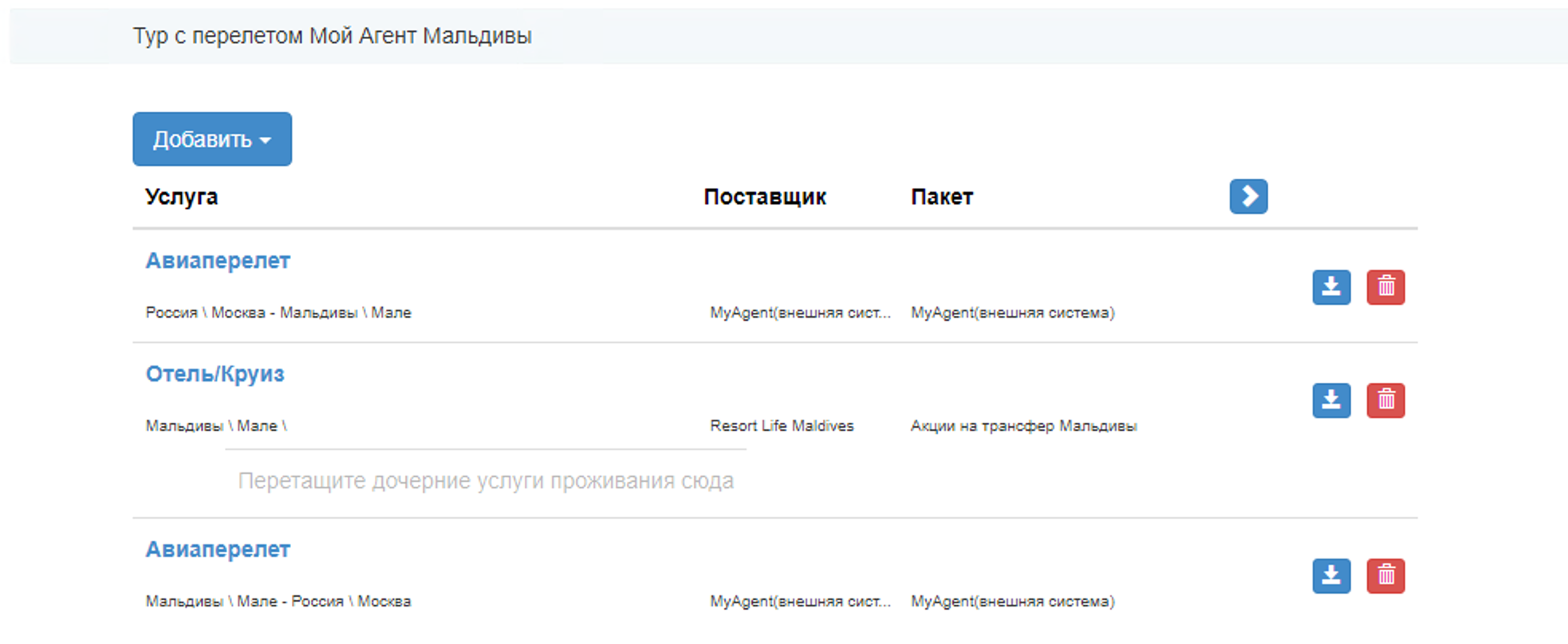
Task: Open the first Авиаперелет link
Action: (217, 261)
